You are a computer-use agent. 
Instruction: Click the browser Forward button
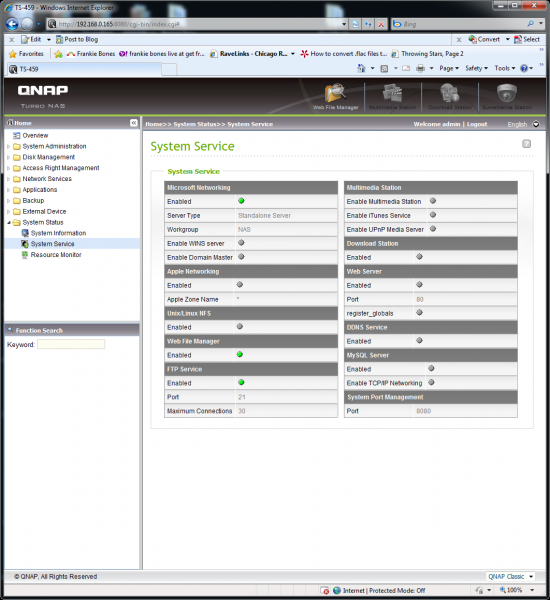[x=27, y=24]
